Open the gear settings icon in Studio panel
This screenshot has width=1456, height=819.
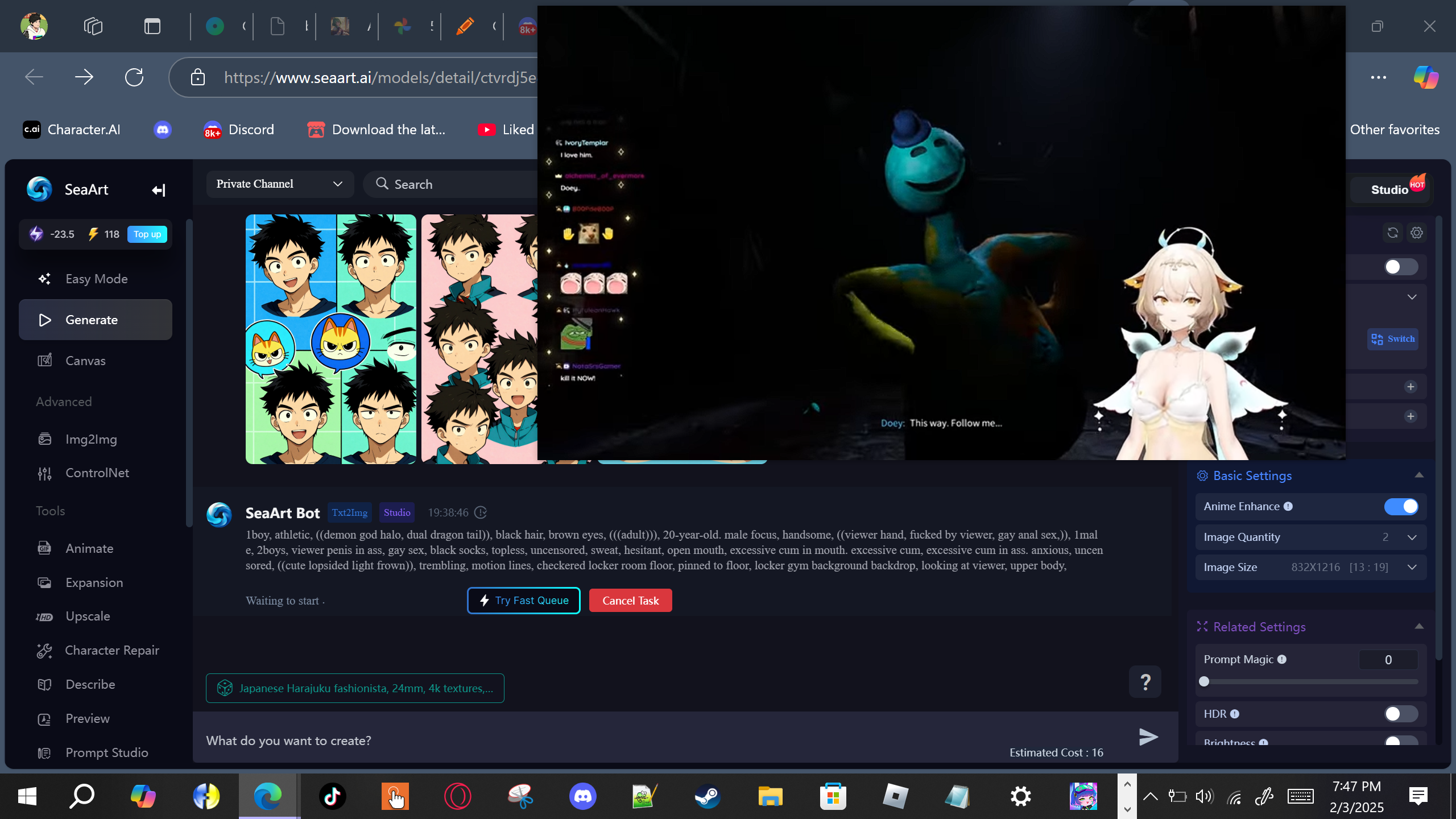pyautogui.click(x=1417, y=233)
